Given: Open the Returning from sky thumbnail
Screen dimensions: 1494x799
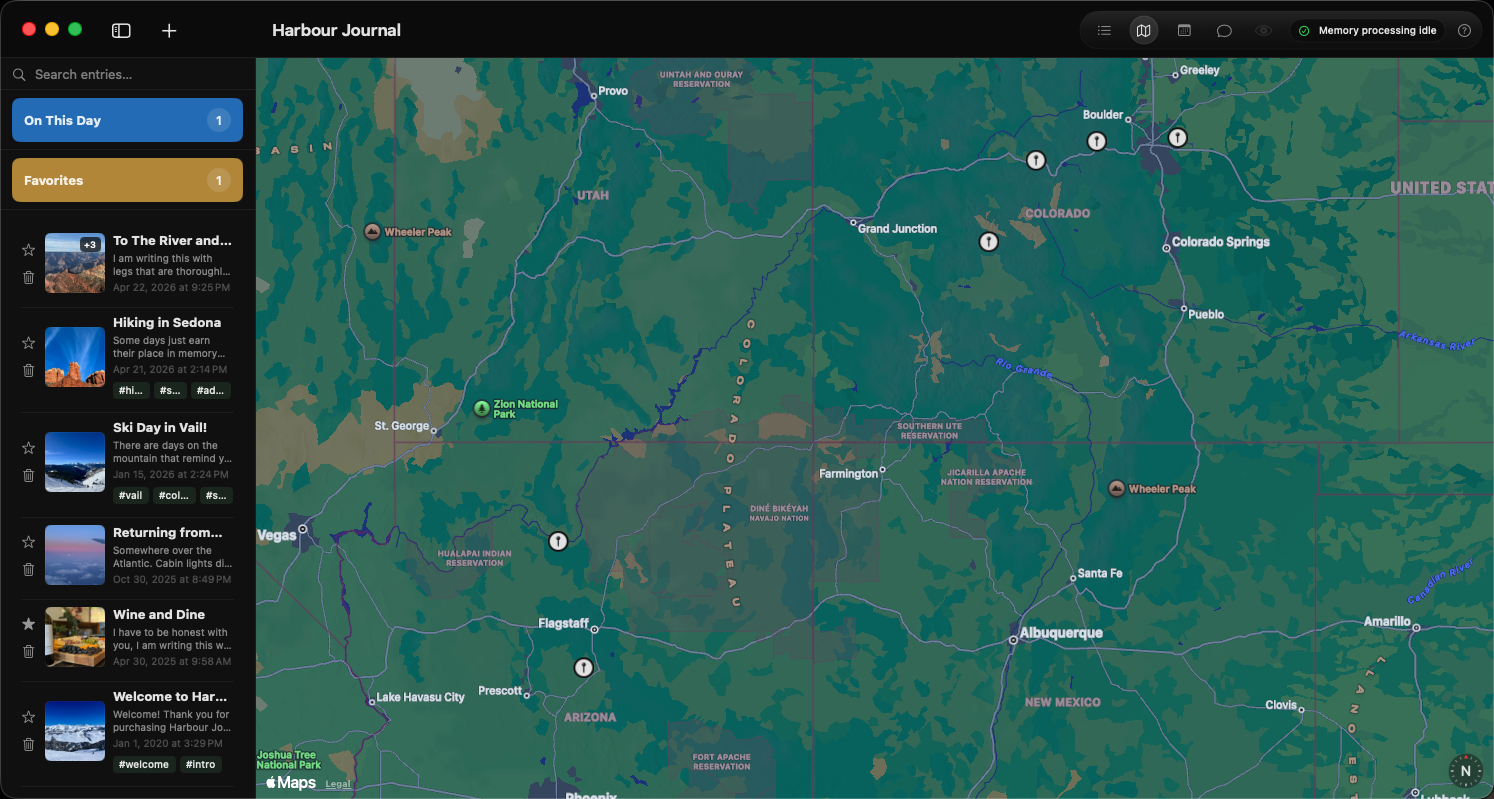Looking at the screenshot, I should tap(75, 555).
